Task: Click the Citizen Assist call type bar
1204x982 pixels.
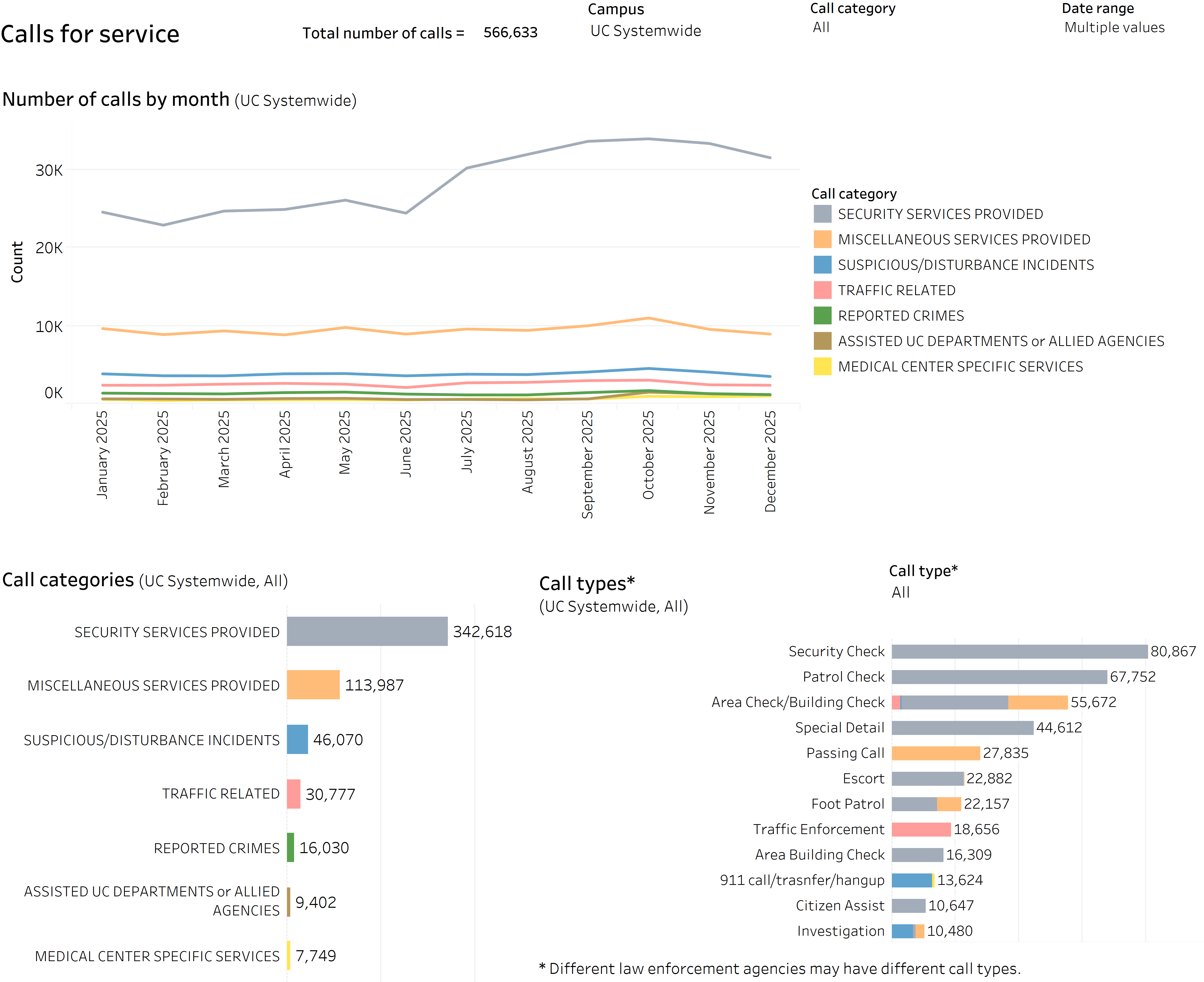Action: (x=909, y=906)
